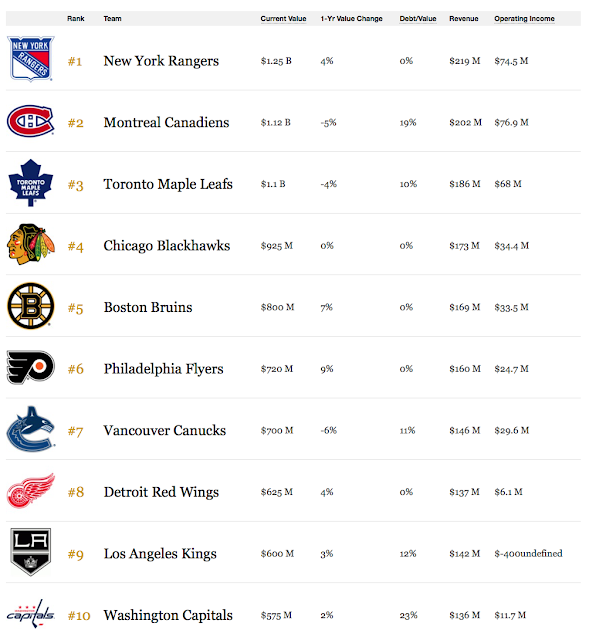Select the Washington Capitals logo
589x640 pixels.
pos(31,613)
